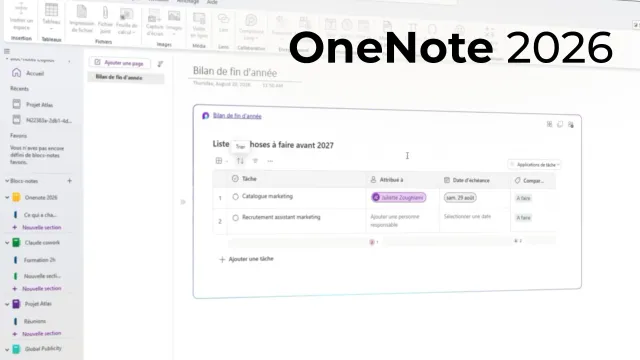Screen dimensions: 640x360
Task: Click the Trier sort arrows icon
Action: coord(240,161)
